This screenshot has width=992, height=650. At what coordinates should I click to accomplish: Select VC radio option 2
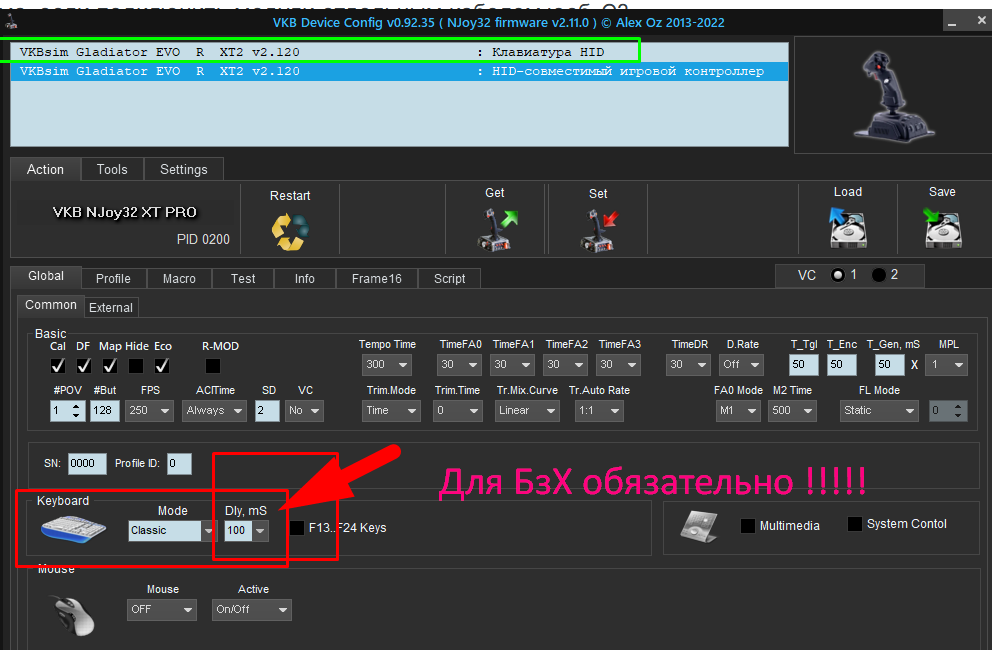point(878,275)
